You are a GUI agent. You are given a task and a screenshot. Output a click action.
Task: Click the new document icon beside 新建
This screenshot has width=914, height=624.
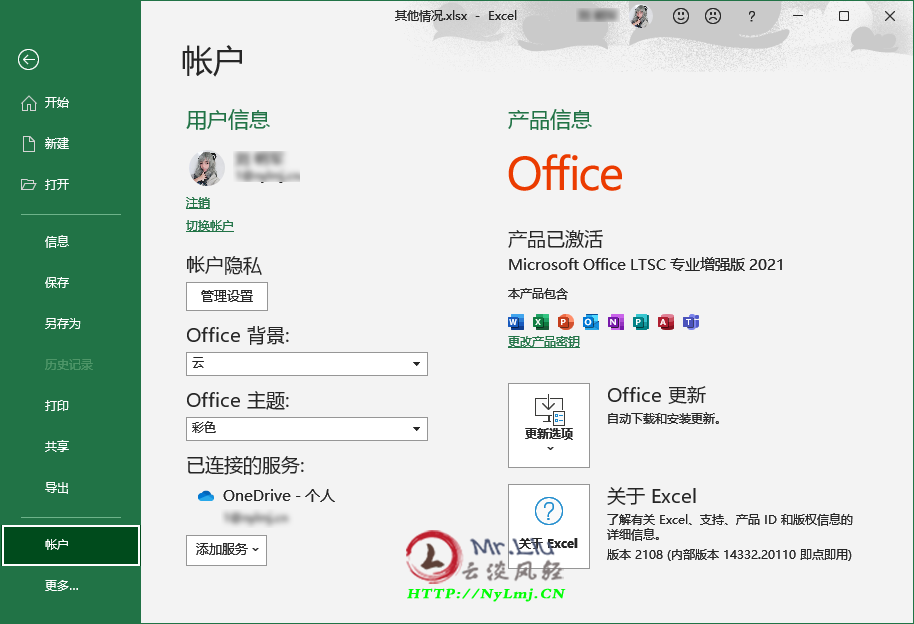(x=29, y=144)
